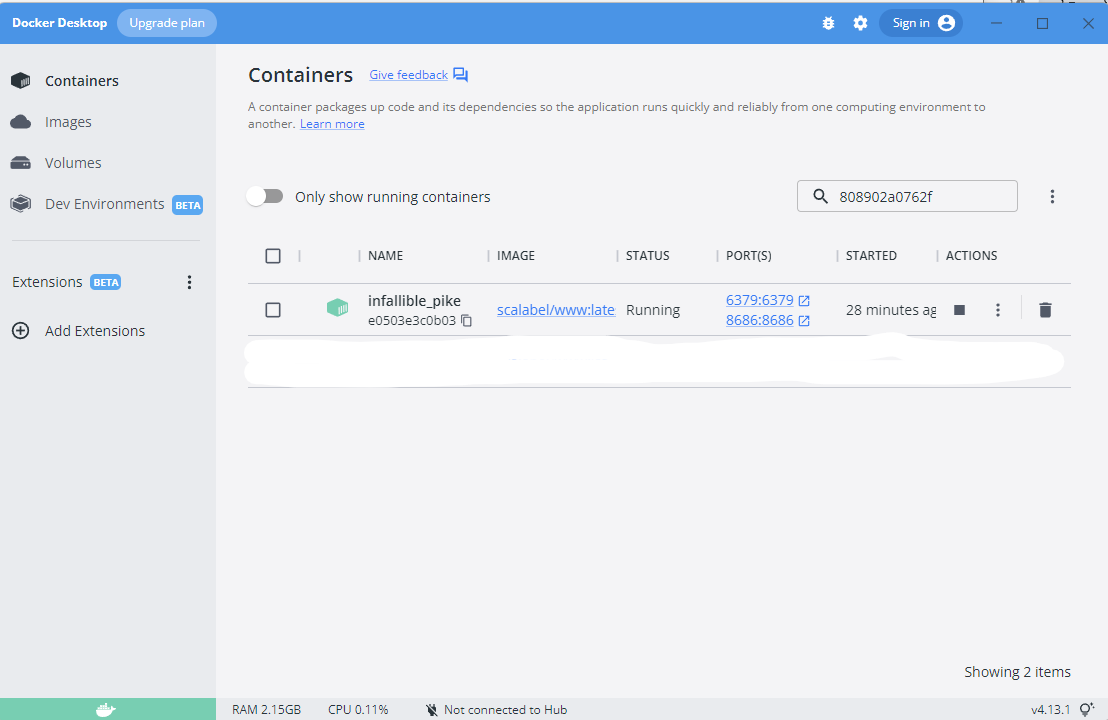Click the Docker whale status icon
This screenshot has height=720, width=1108.
click(106, 709)
